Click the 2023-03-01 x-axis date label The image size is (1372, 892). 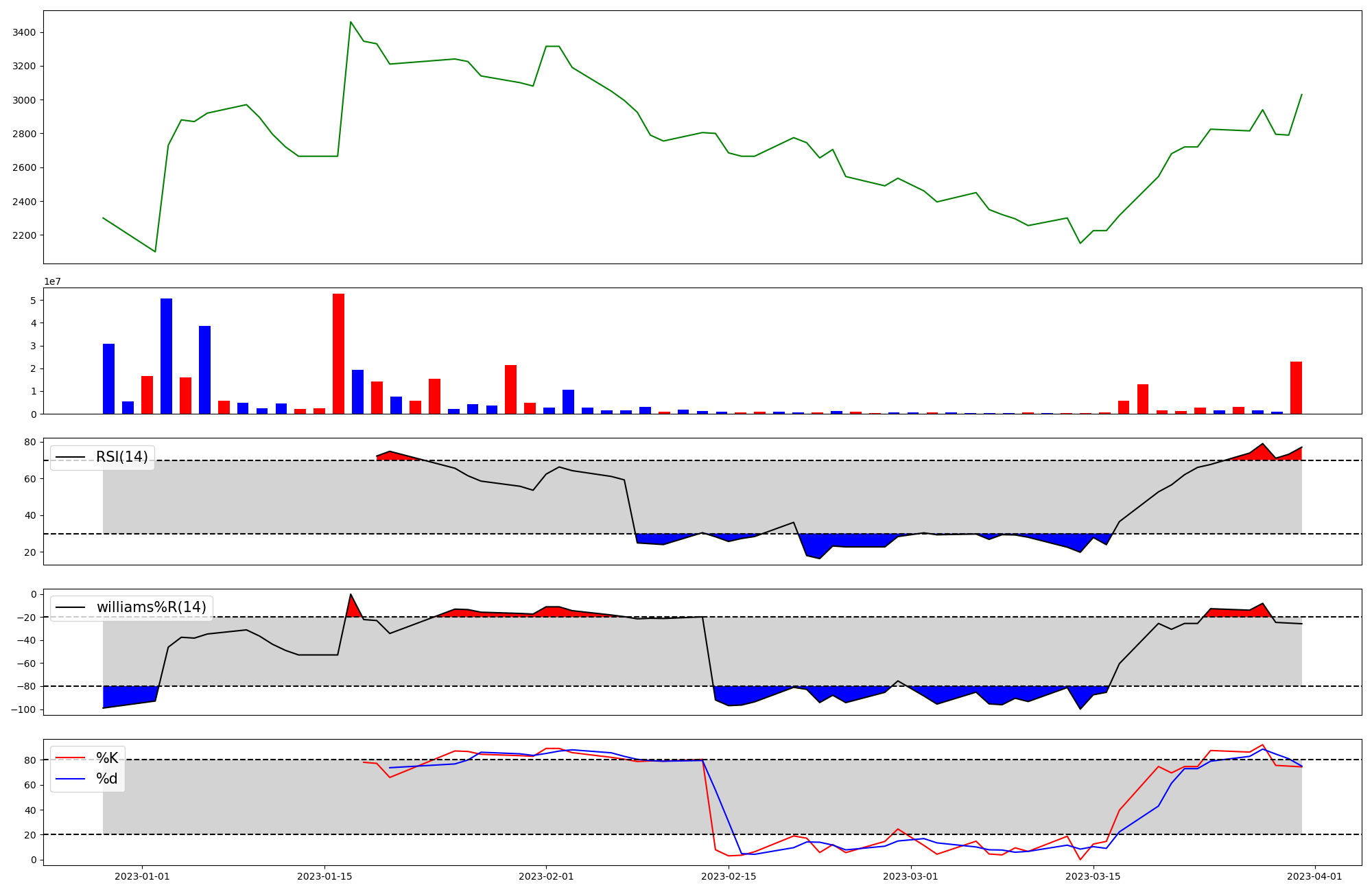pos(911,876)
